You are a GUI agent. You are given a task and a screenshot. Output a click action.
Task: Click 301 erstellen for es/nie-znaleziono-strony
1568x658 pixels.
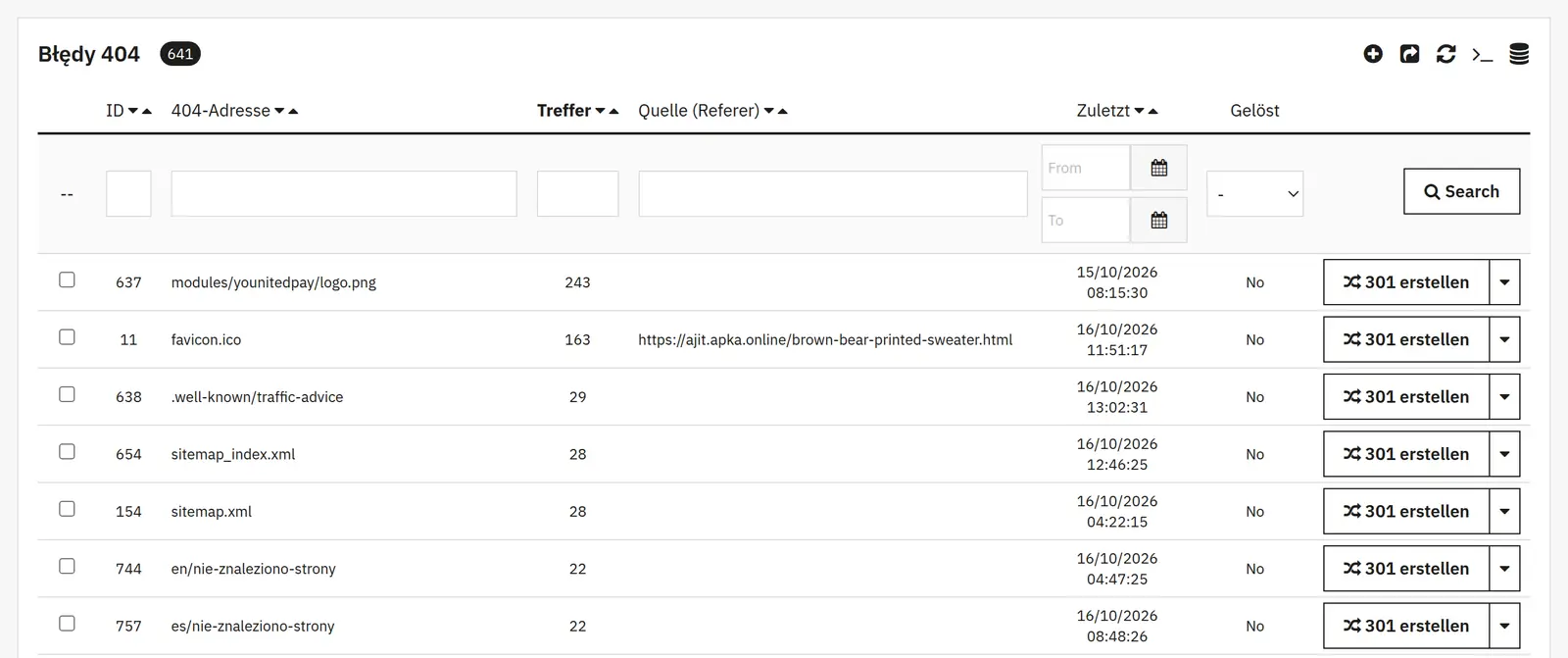[x=1406, y=626]
